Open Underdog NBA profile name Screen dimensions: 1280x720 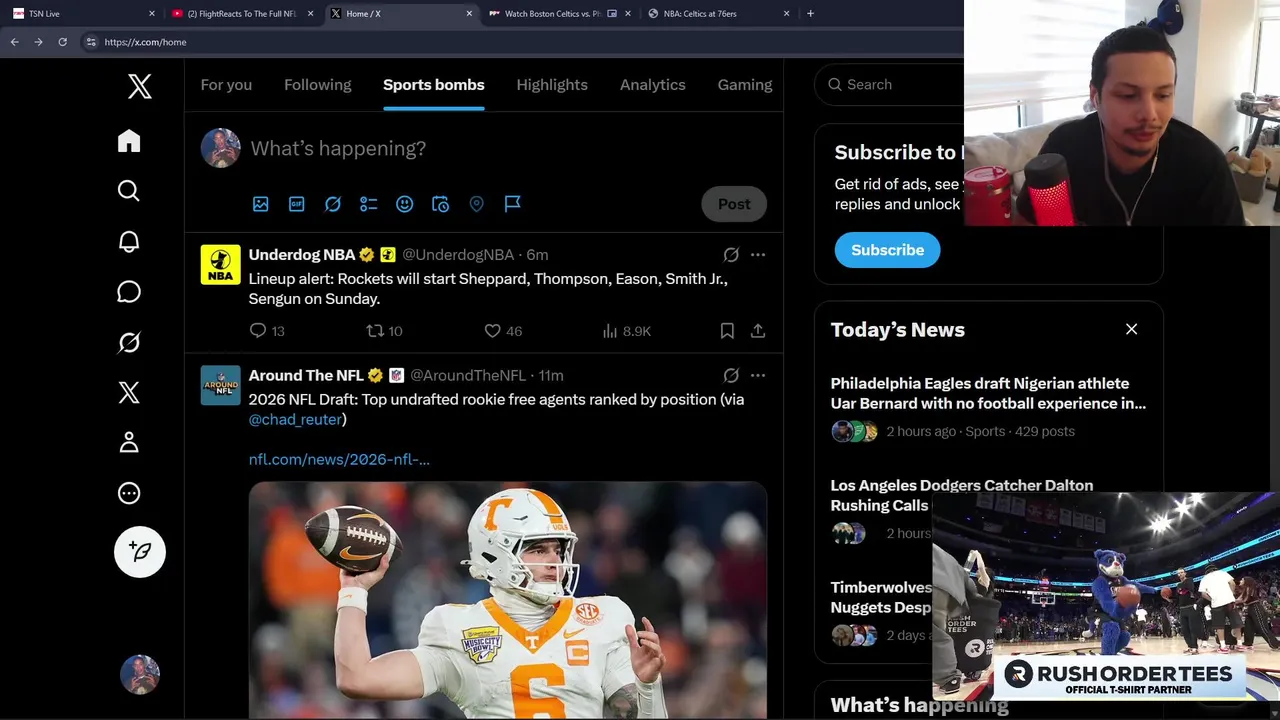302,255
